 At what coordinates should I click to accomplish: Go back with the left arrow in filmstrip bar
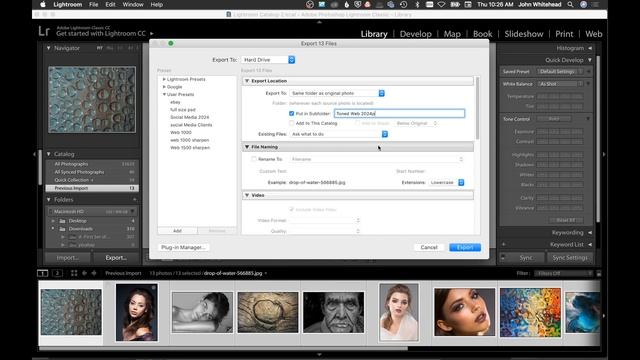click(84, 273)
